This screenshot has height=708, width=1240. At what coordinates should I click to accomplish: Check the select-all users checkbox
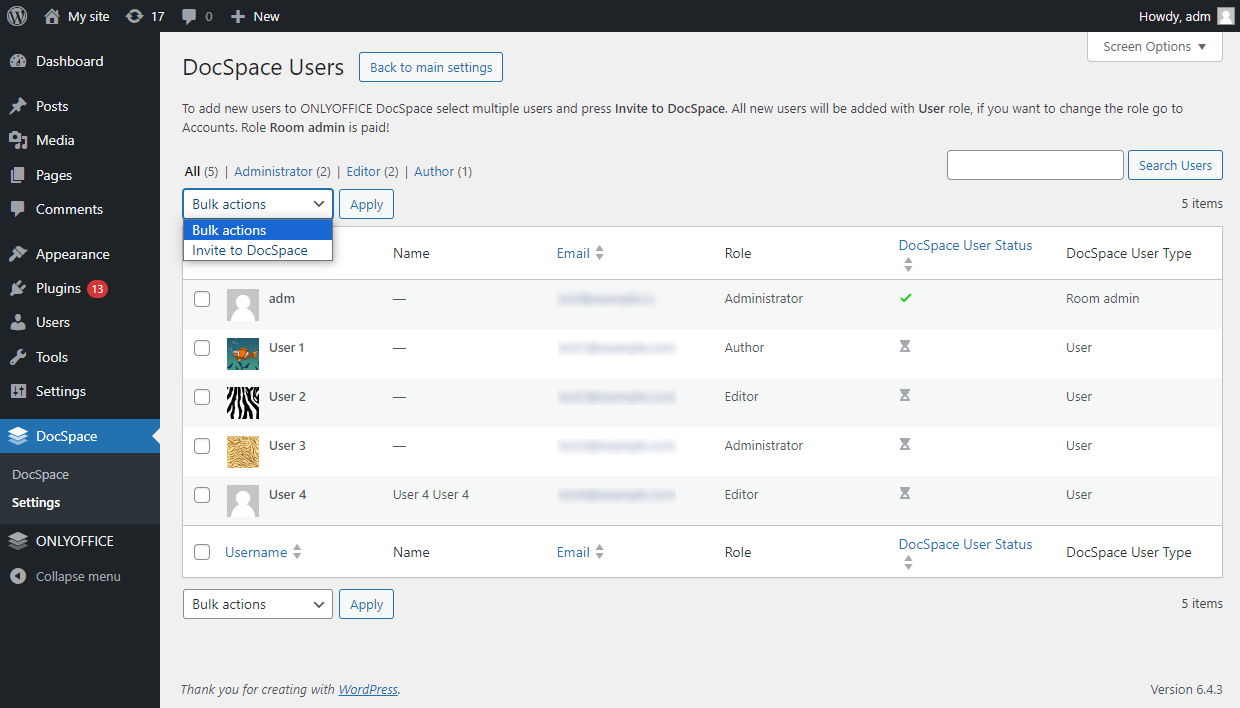point(202,252)
